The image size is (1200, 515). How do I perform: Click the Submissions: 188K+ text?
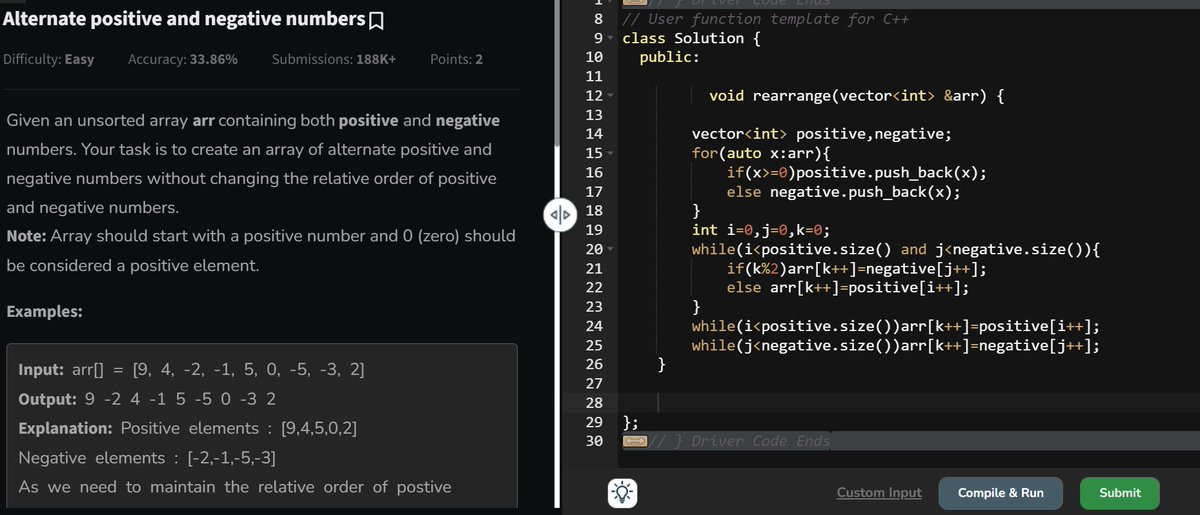[x=334, y=59]
